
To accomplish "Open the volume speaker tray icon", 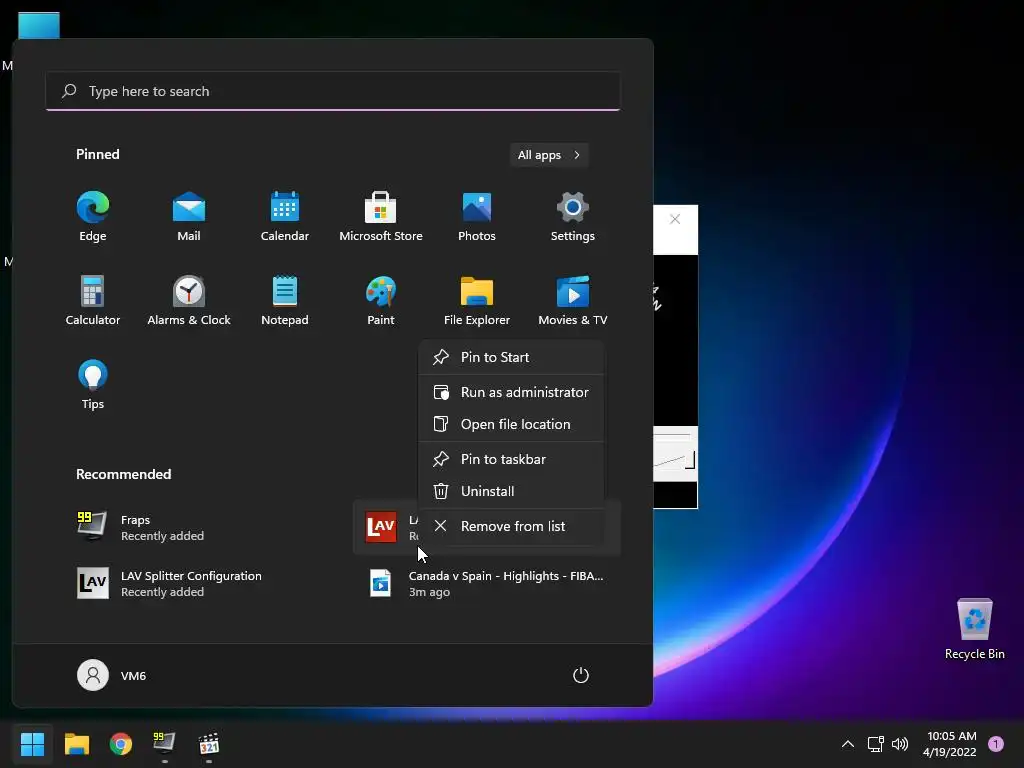I will pos(900,744).
